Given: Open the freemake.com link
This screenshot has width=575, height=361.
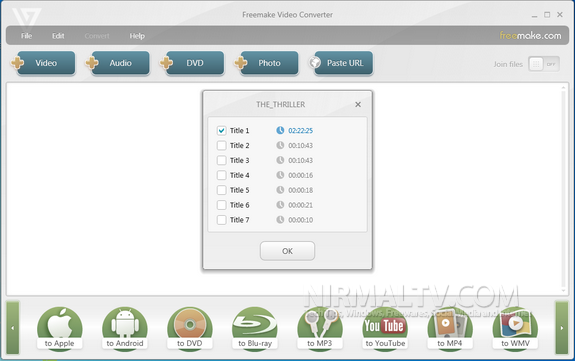Looking at the screenshot, I should point(530,36).
